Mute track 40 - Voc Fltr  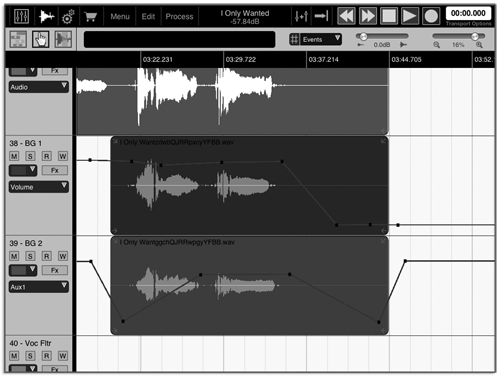(14, 356)
